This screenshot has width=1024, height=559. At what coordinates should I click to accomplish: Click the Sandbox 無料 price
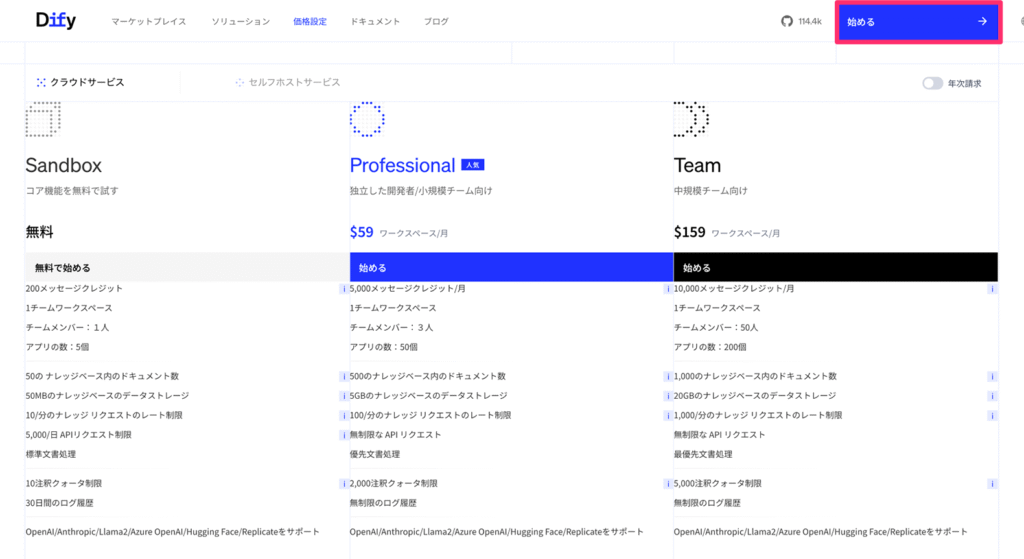coord(39,232)
